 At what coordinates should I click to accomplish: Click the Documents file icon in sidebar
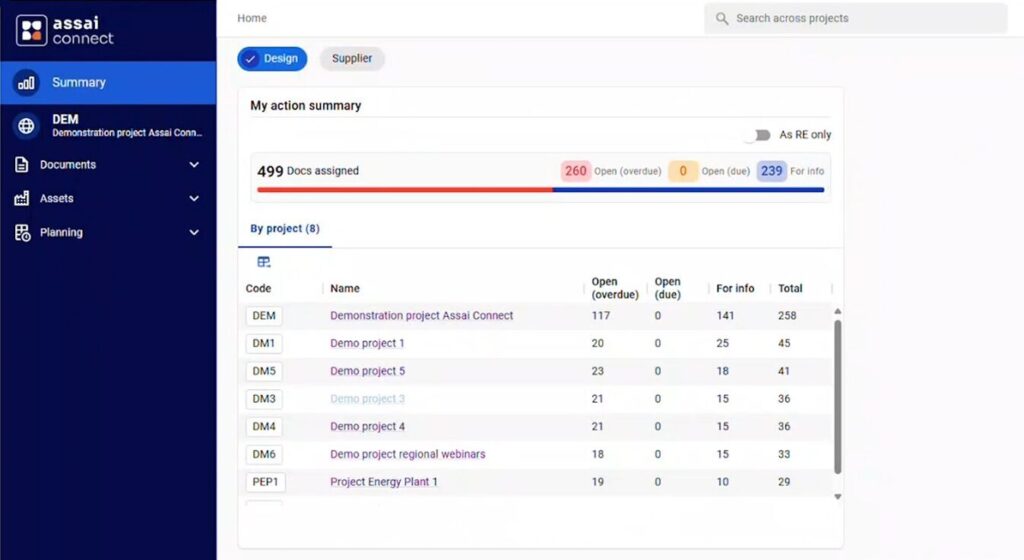(x=22, y=165)
